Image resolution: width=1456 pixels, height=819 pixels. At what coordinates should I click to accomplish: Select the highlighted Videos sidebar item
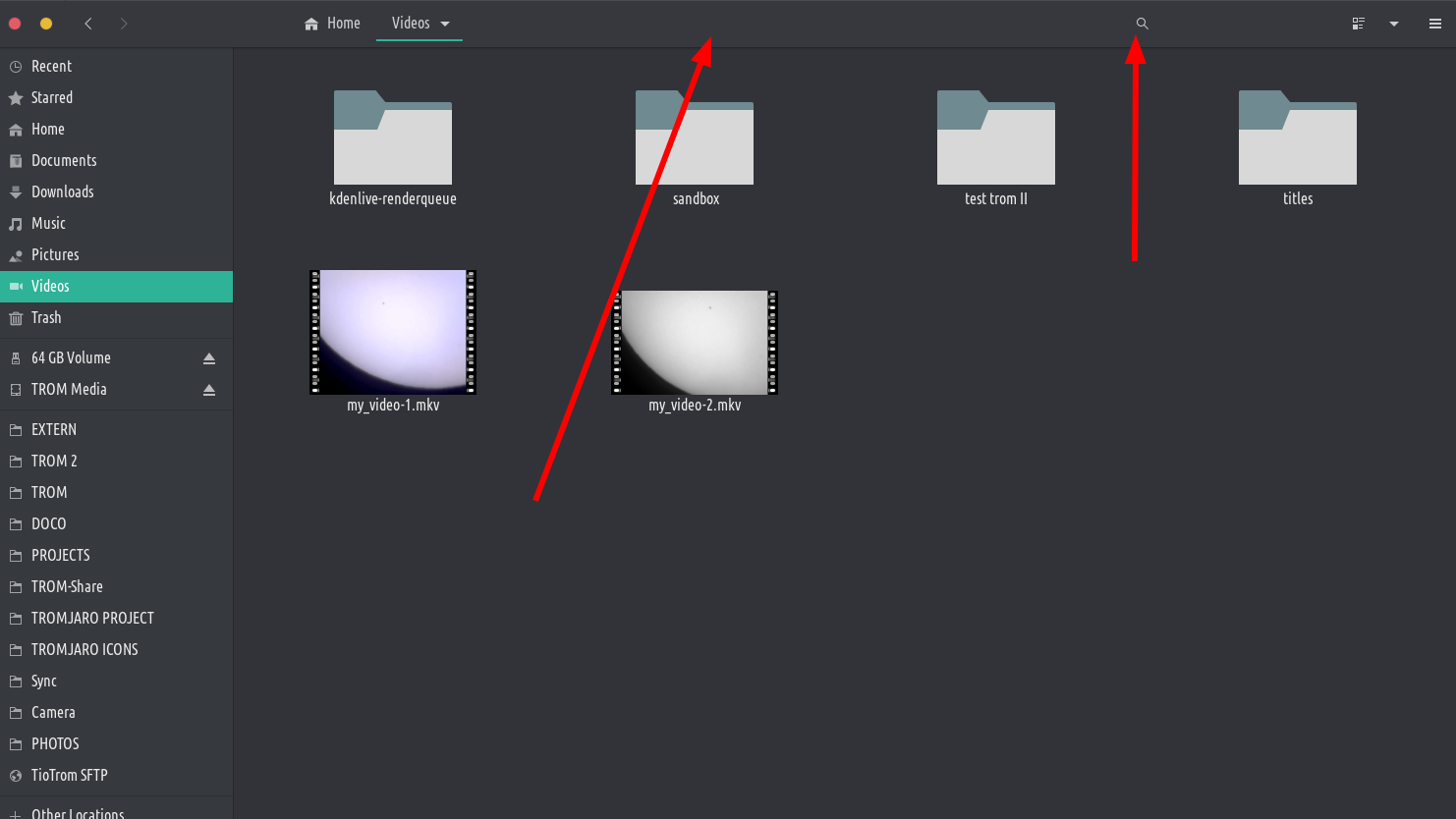pos(49,286)
